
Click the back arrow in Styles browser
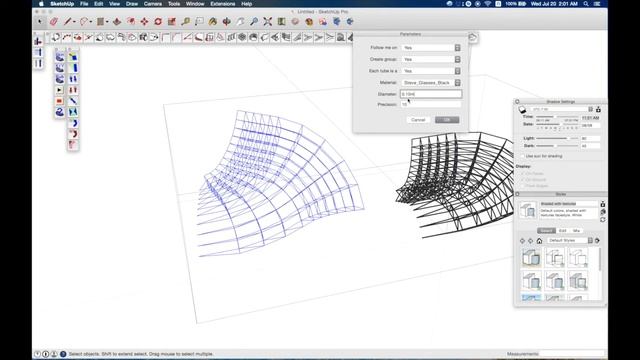(x=522, y=241)
